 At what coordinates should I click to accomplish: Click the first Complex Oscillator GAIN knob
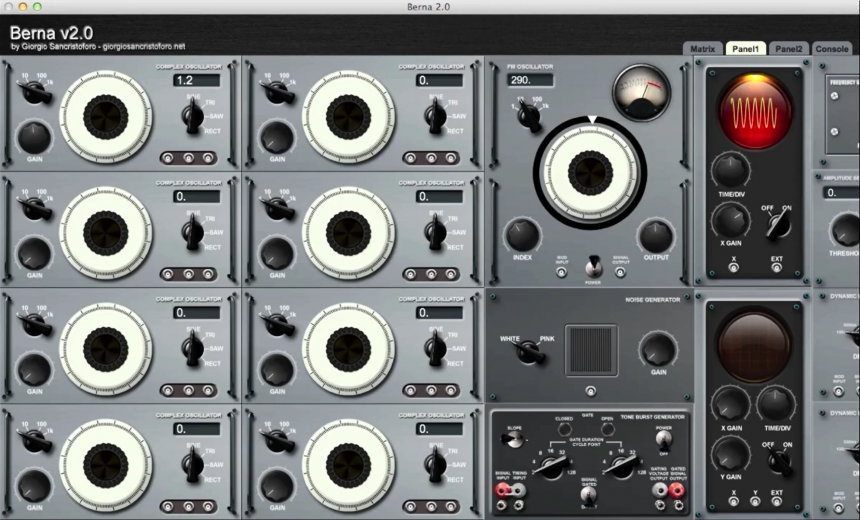pyautogui.click(x=34, y=137)
